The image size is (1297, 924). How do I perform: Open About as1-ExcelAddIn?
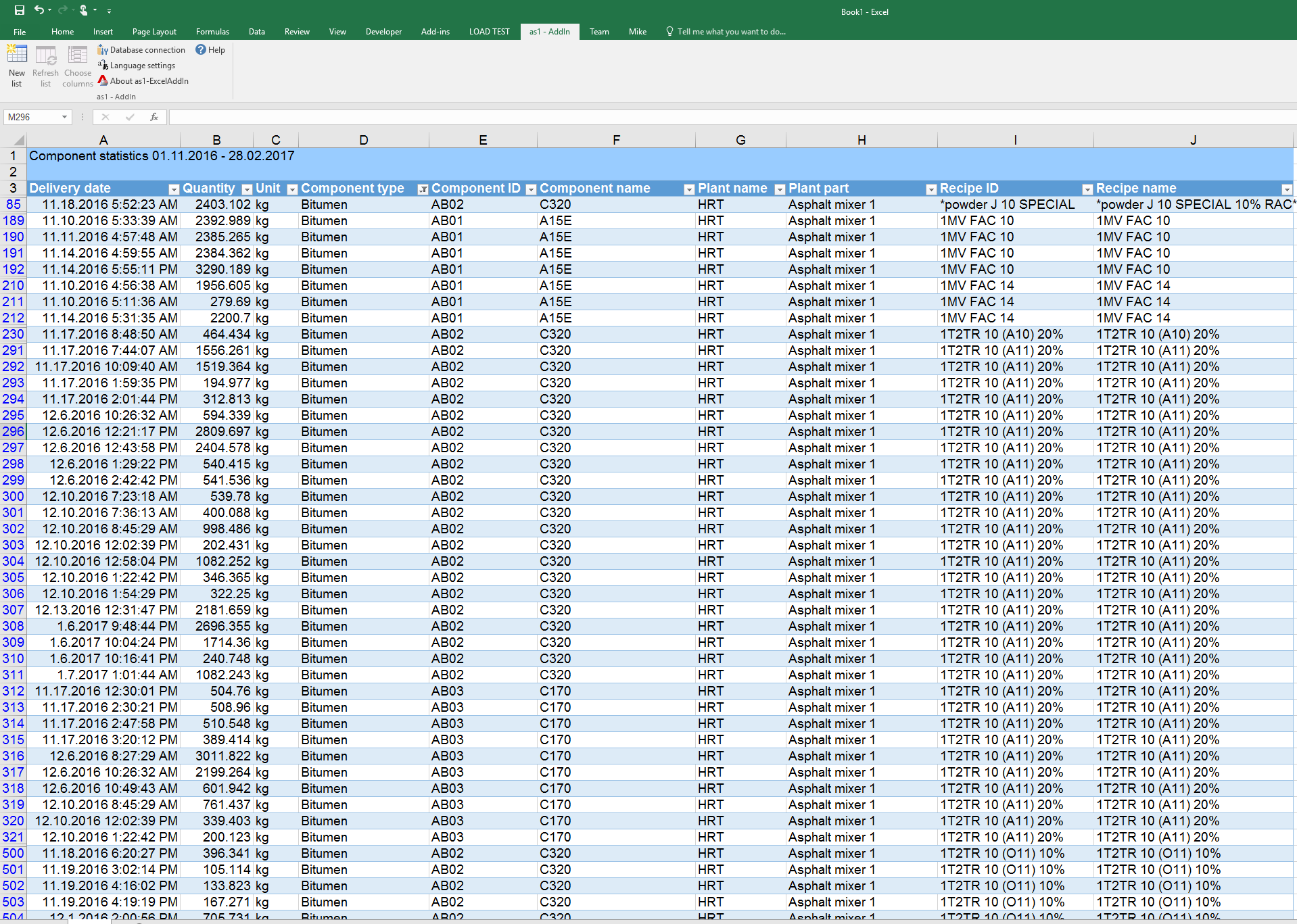click(143, 81)
